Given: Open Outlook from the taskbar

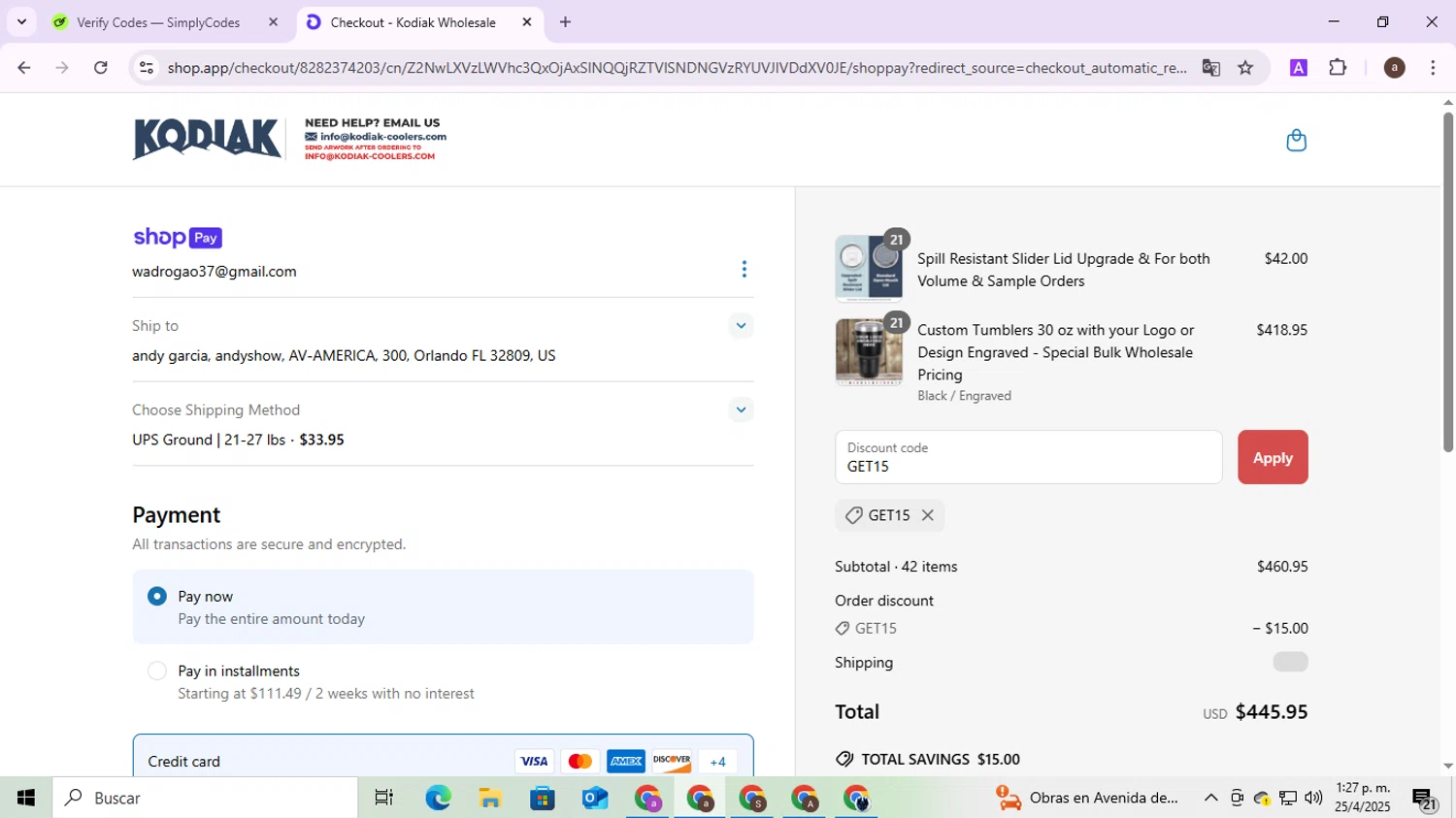Looking at the screenshot, I should coord(595,798).
